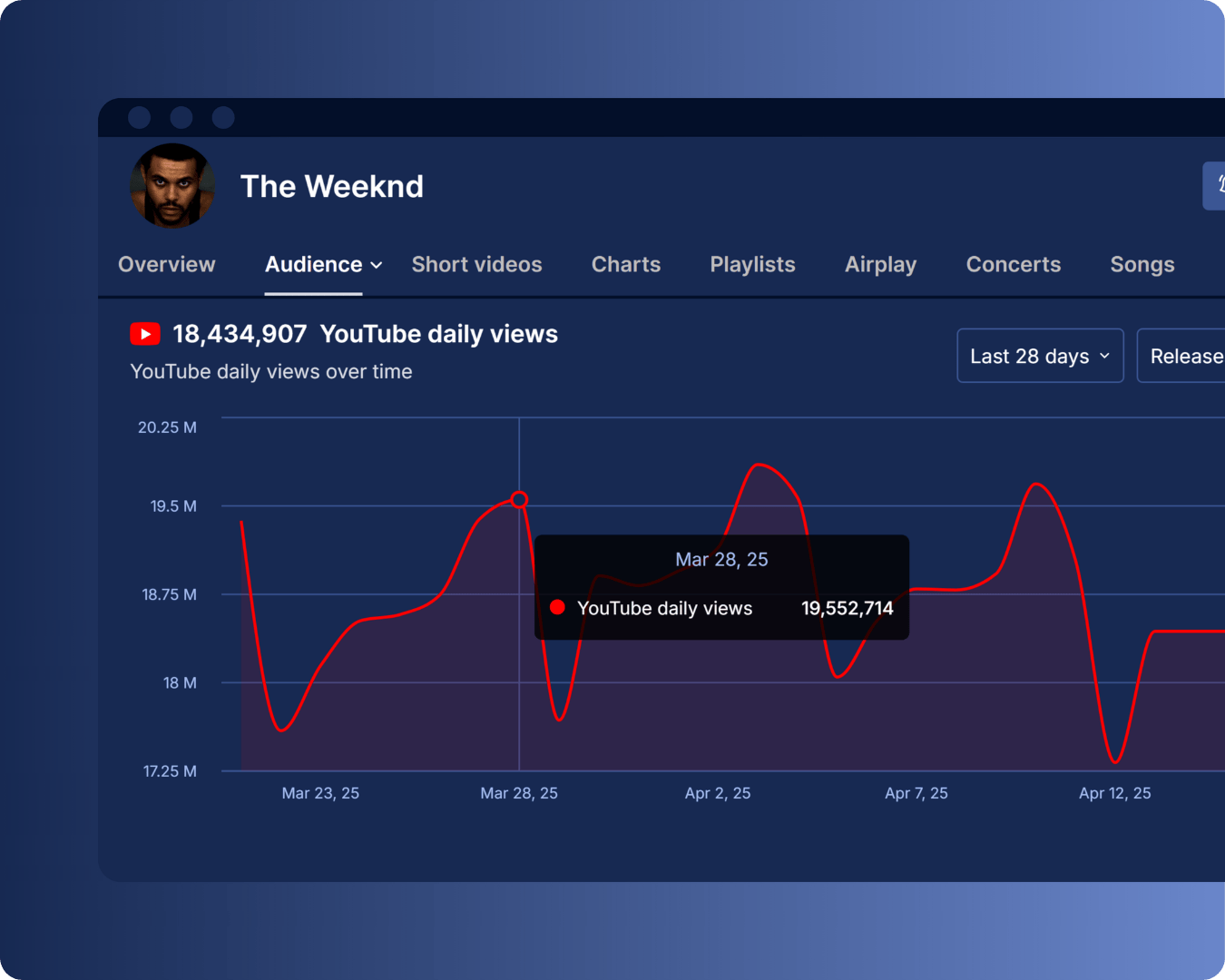Click the Apr 2, 25 axis label
Image resolution: width=1225 pixels, height=980 pixels.
pos(718,793)
